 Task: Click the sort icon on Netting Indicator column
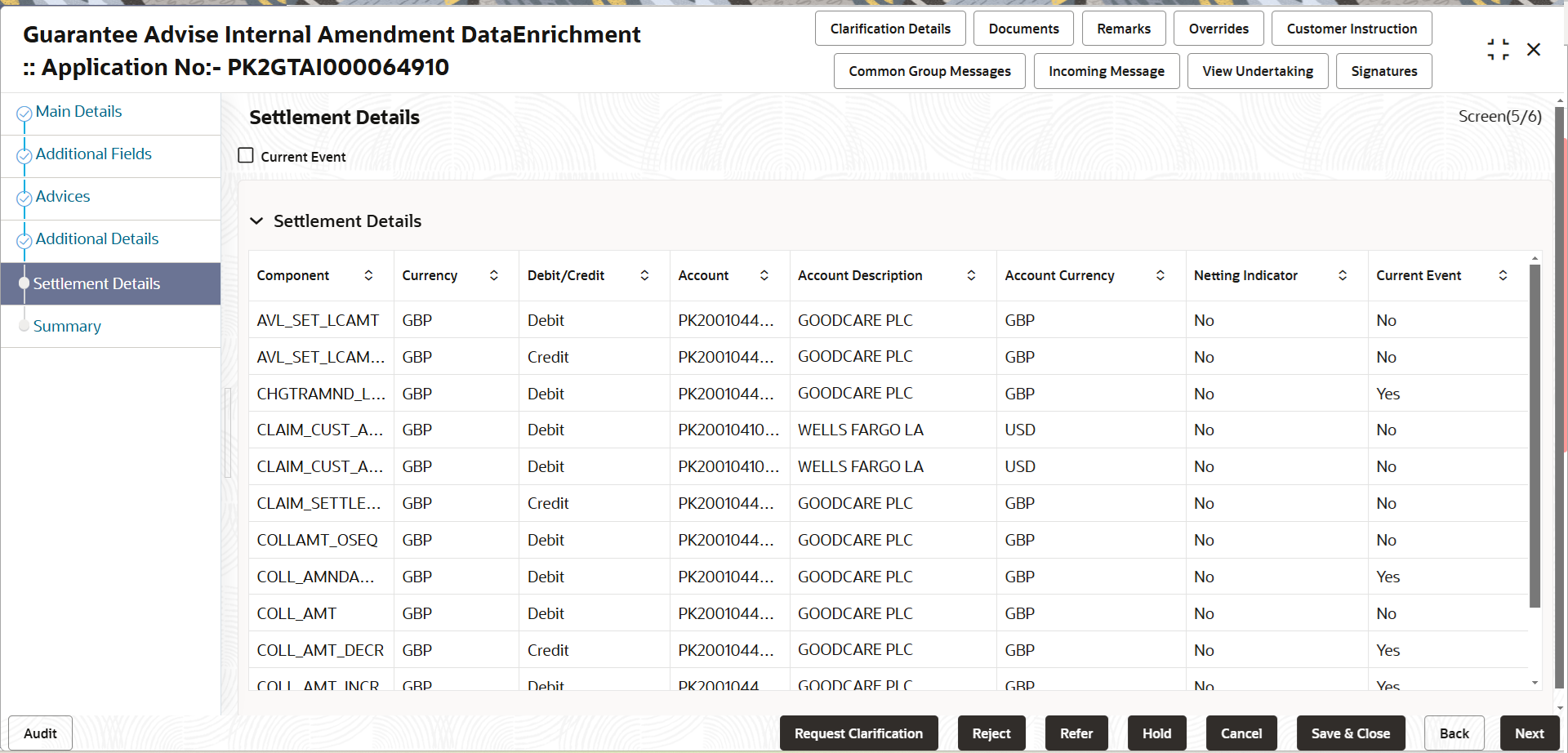tap(1343, 275)
